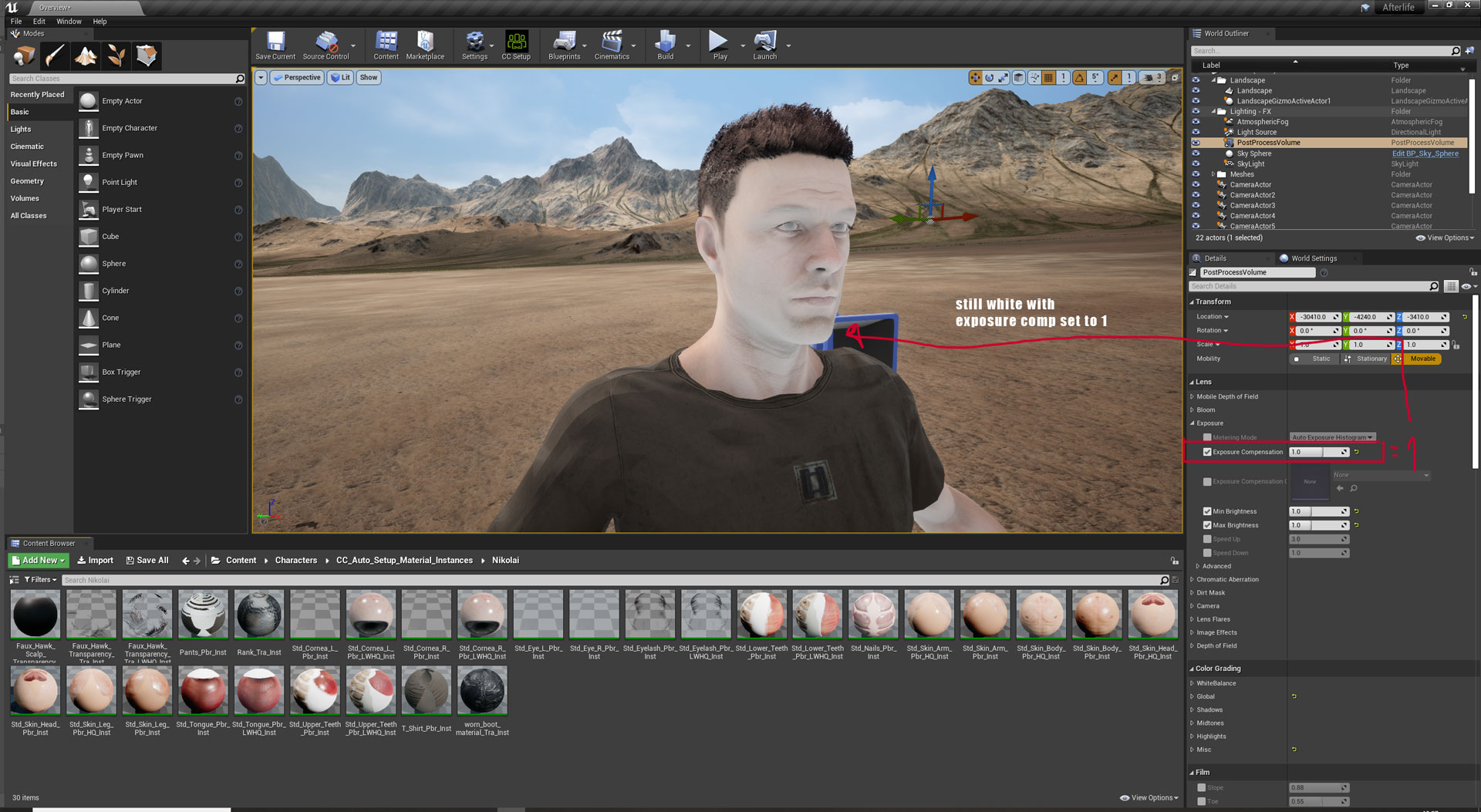The width and height of the screenshot is (1481, 812).
Task: Click the Save Current toolbar icon
Action: (x=275, y=45)
